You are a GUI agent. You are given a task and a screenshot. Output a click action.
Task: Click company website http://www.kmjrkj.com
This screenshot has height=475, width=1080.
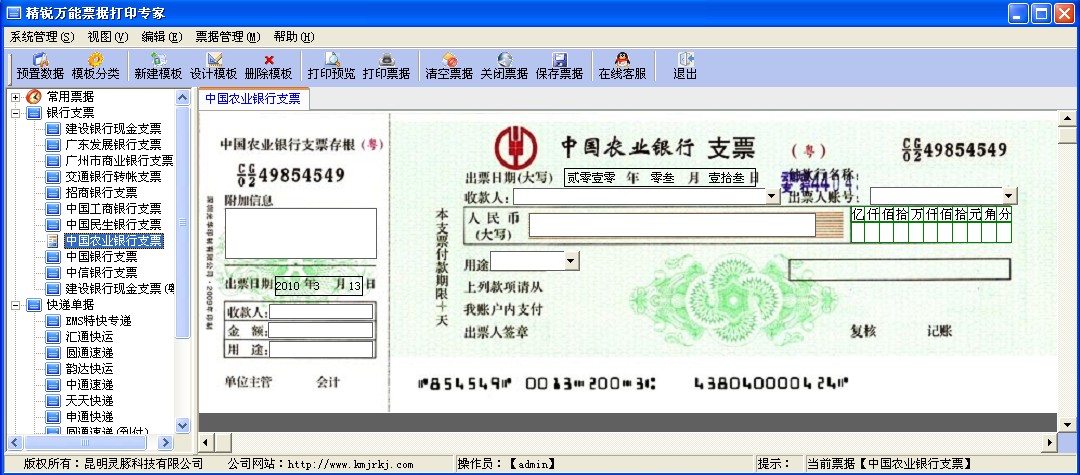351,464
